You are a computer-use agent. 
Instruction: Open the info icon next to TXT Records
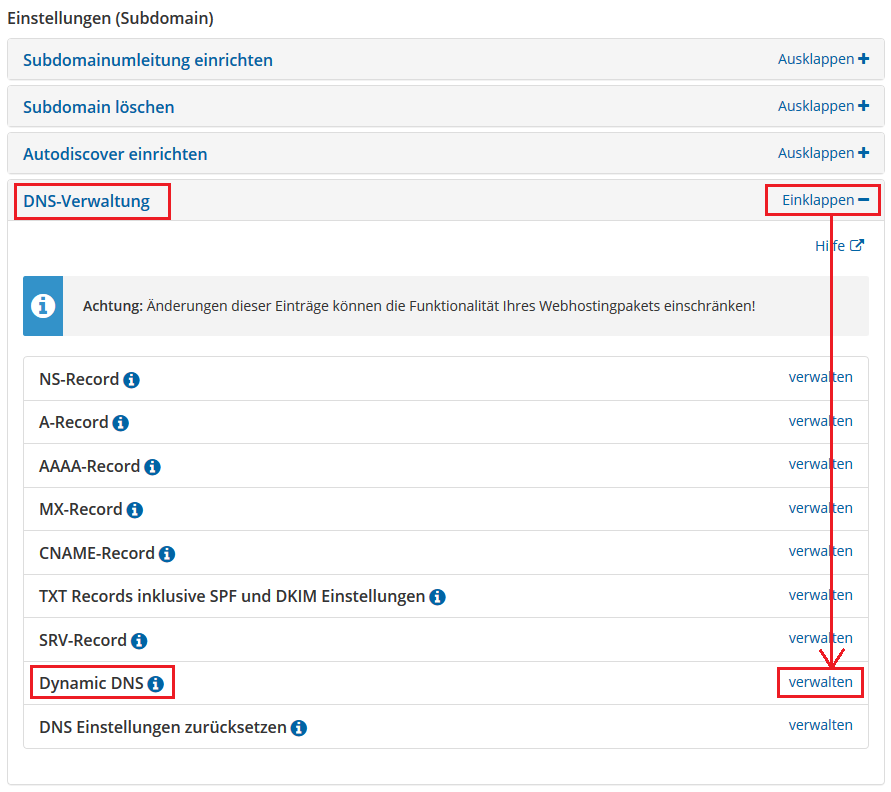tap(438, 597)
